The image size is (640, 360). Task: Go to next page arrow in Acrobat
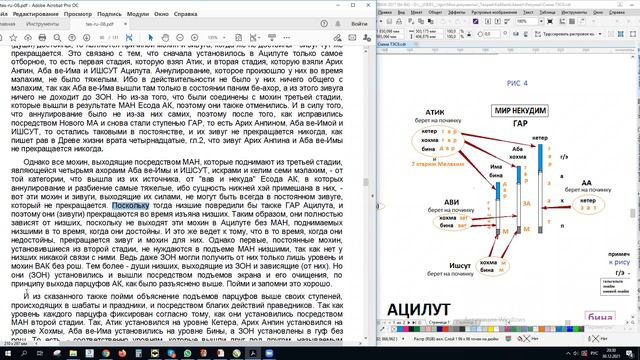point(87,38)
